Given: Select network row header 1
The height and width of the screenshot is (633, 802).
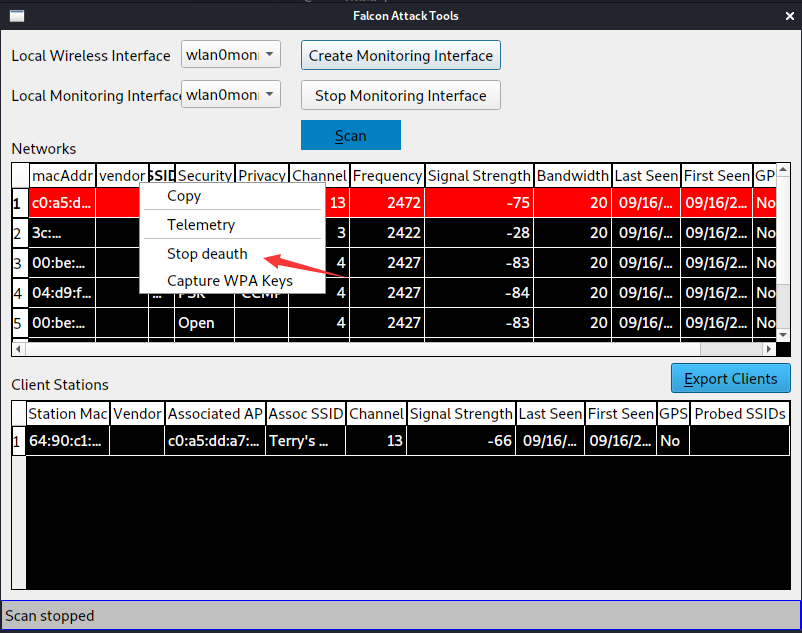Looking at the screenshot, I should pos(19,203).
